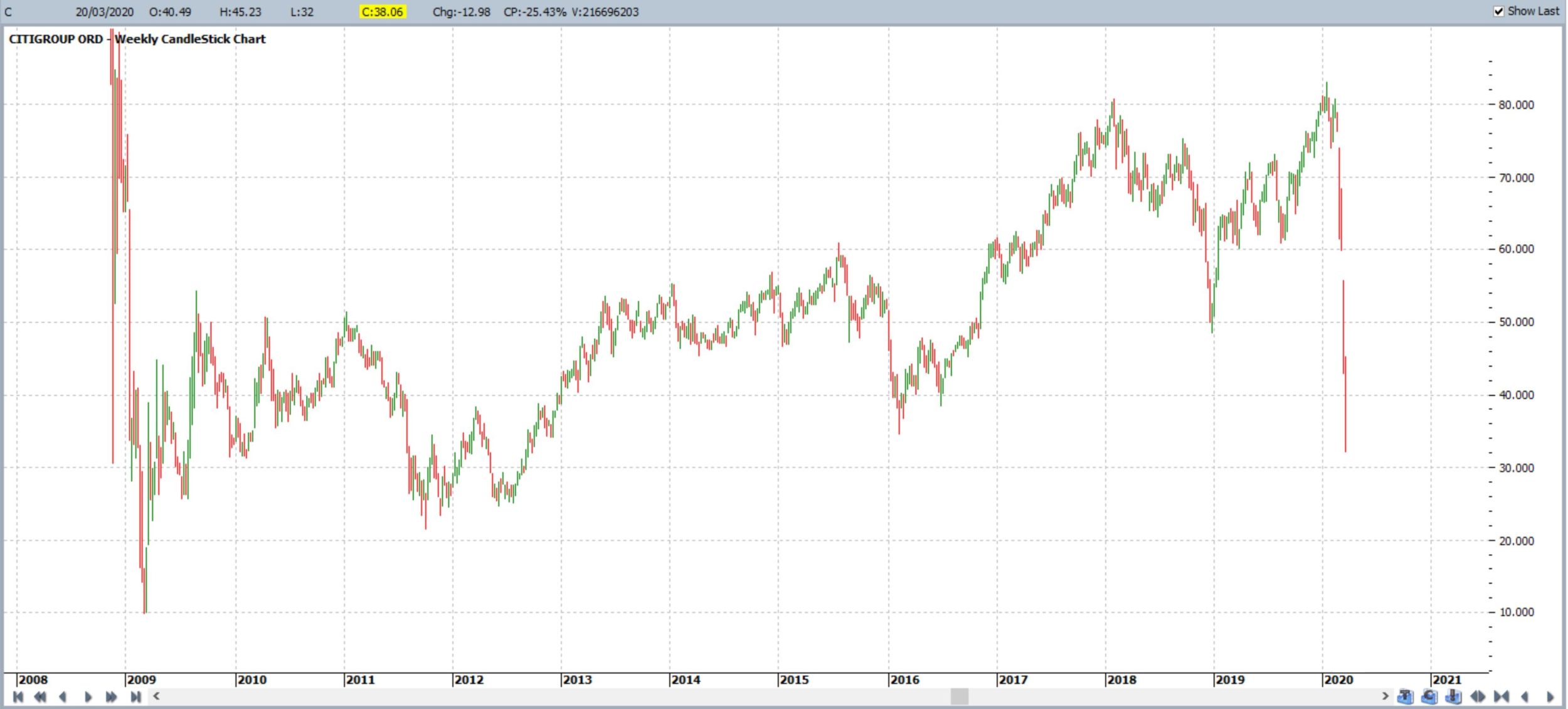Viewport: 1568px width, 709px height.
Task: Click the ticker symbol C in top-left header
Action: coord(8,12)
